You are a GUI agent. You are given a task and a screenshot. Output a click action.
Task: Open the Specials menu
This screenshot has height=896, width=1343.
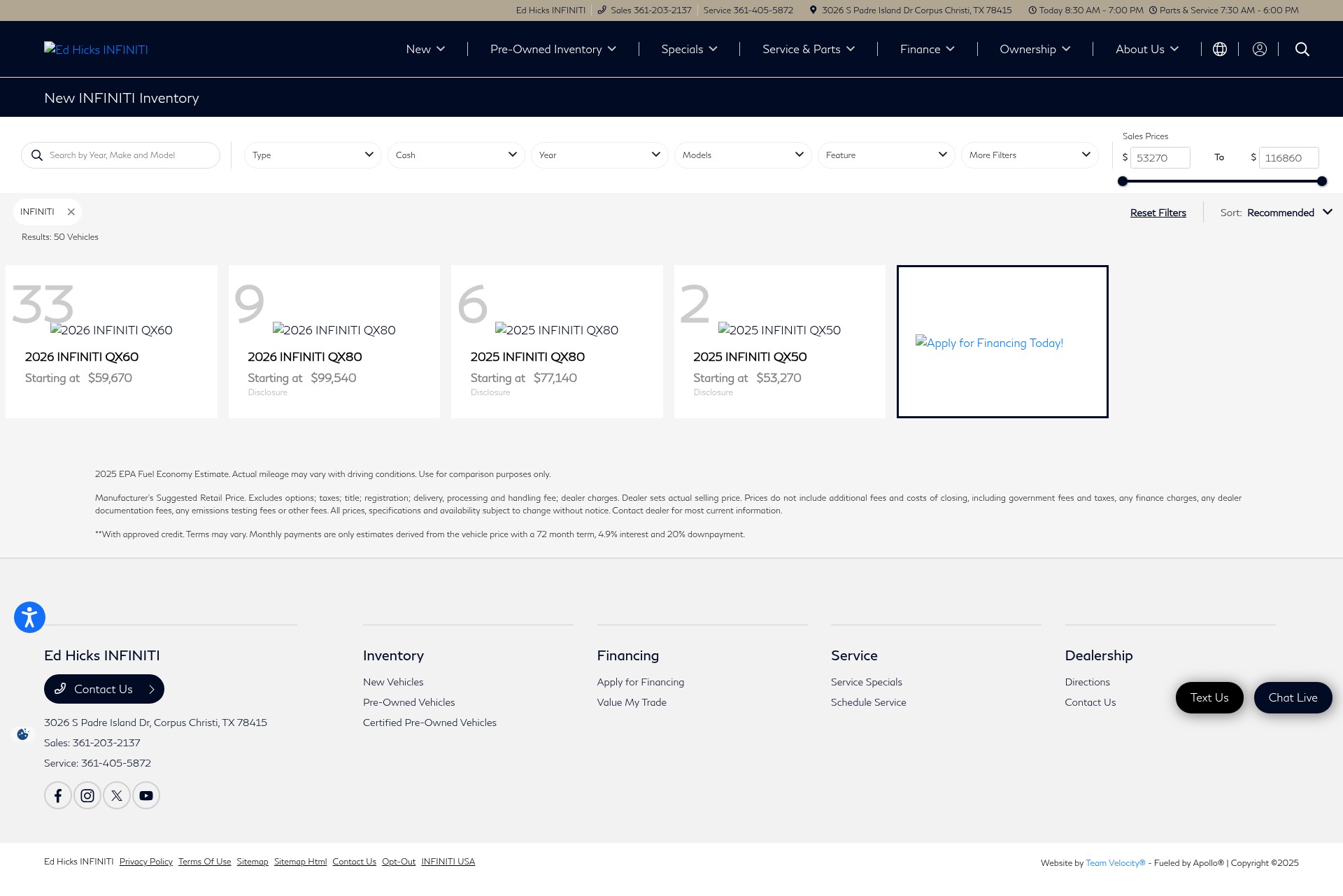(x=689, y=49)
